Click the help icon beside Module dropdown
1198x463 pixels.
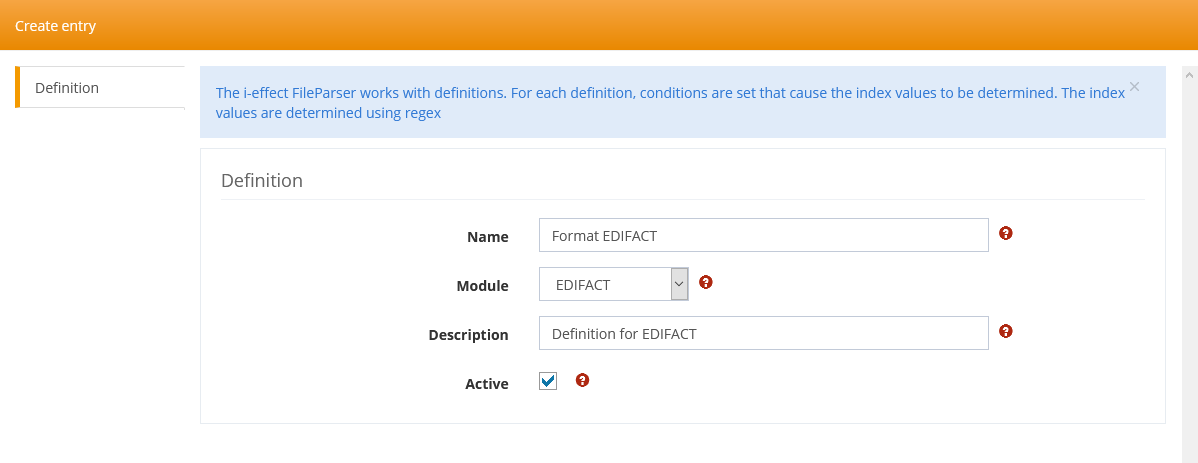coord(705,282)
